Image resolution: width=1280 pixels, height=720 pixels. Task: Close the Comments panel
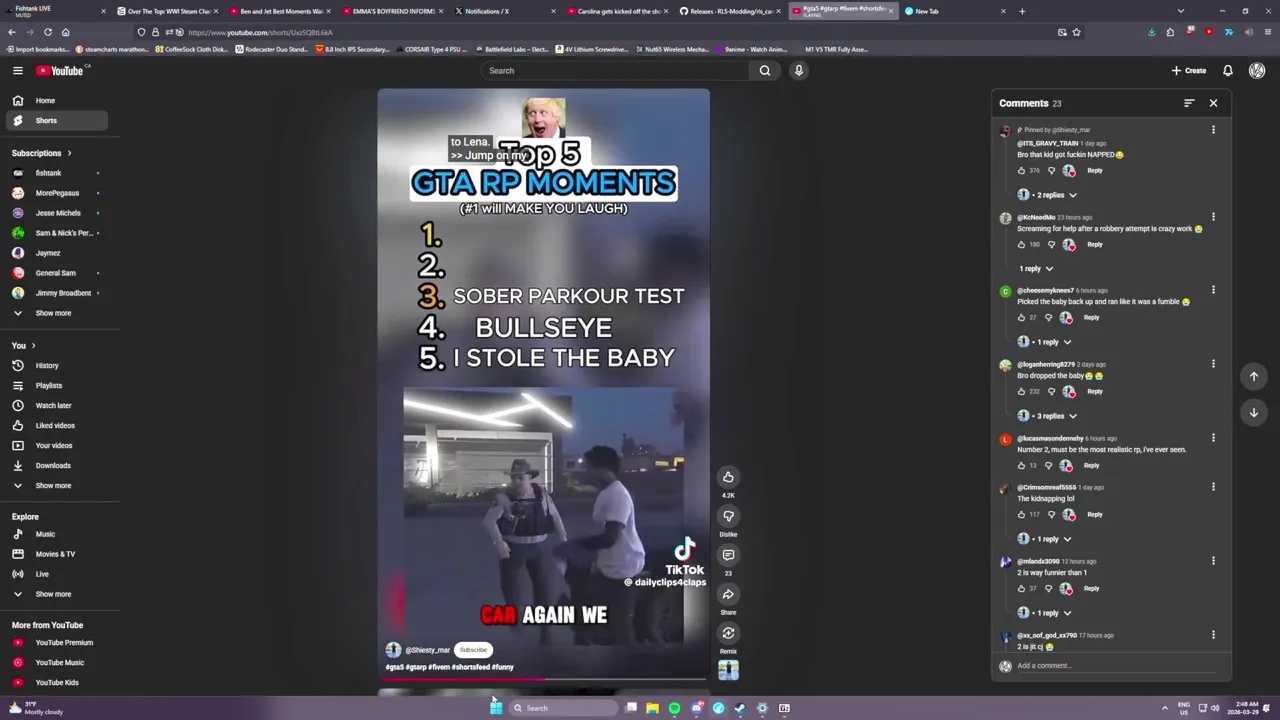1213,103
